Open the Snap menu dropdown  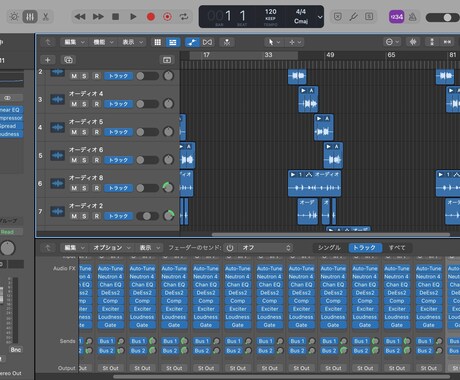pyautogui.click(x=392, y=42)
